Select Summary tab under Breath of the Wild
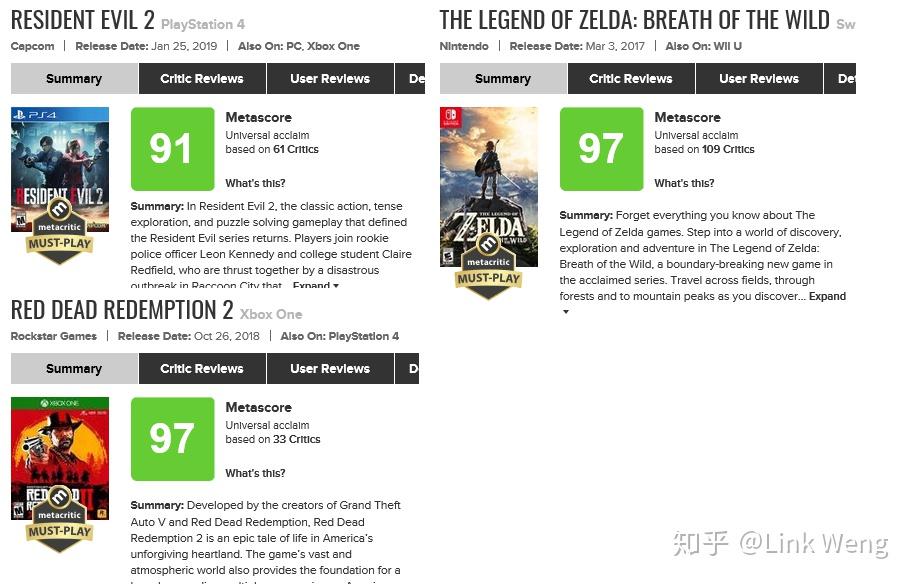 tap(503, 78)
